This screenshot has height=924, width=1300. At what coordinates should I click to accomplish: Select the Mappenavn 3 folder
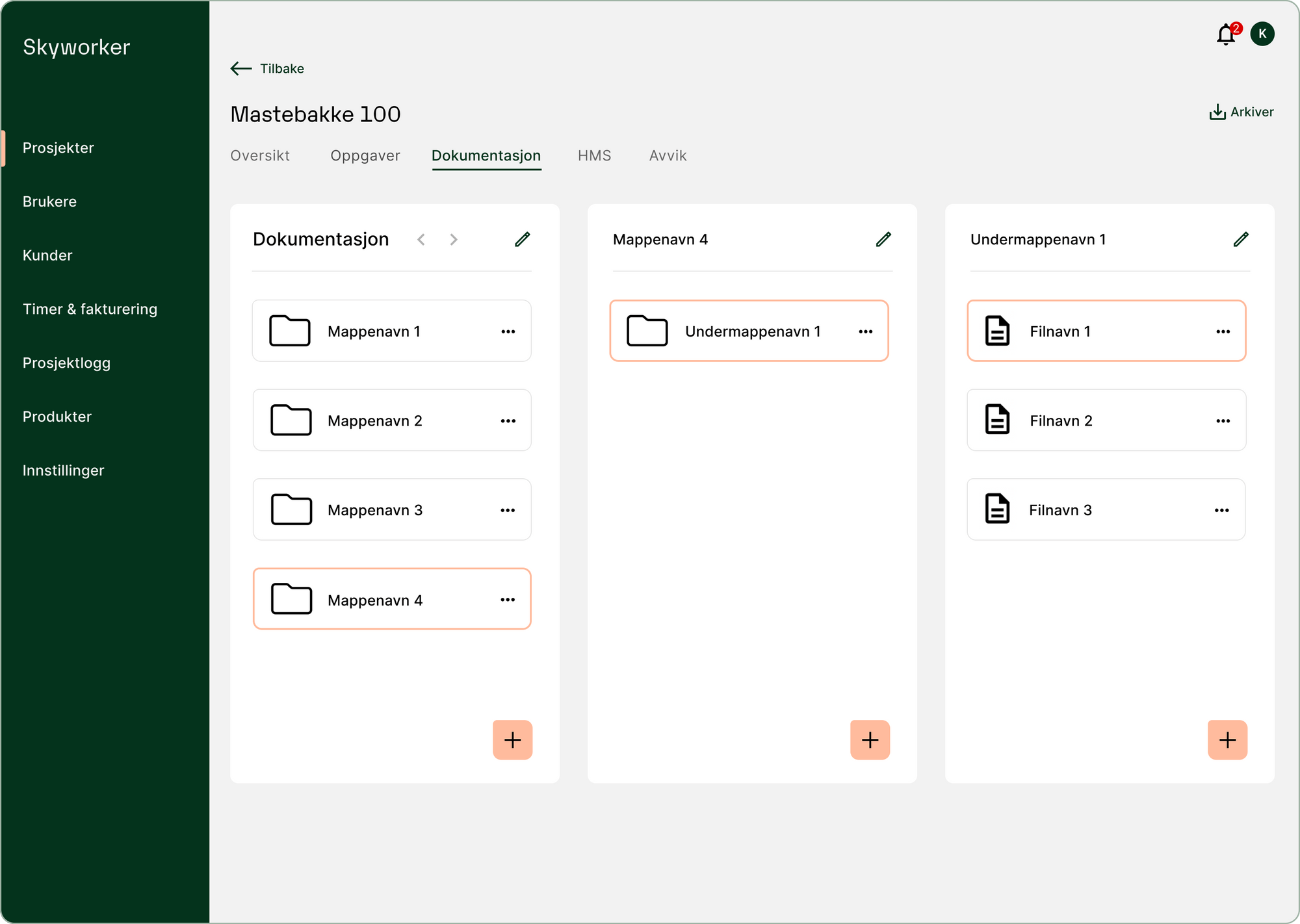pos(375,510)
